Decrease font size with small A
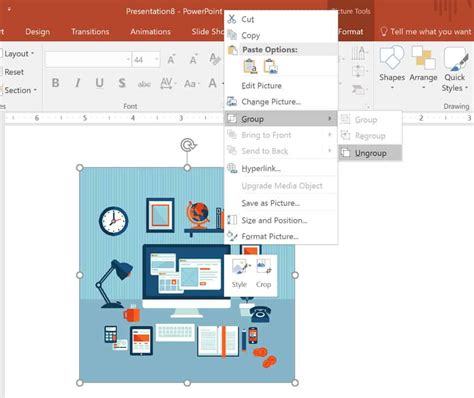The image size is (474, 398). point(193,59)
